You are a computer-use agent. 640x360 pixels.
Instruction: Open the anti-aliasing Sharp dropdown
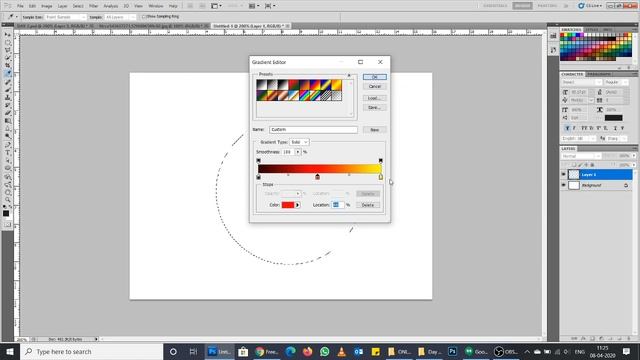tap(617, 139)
